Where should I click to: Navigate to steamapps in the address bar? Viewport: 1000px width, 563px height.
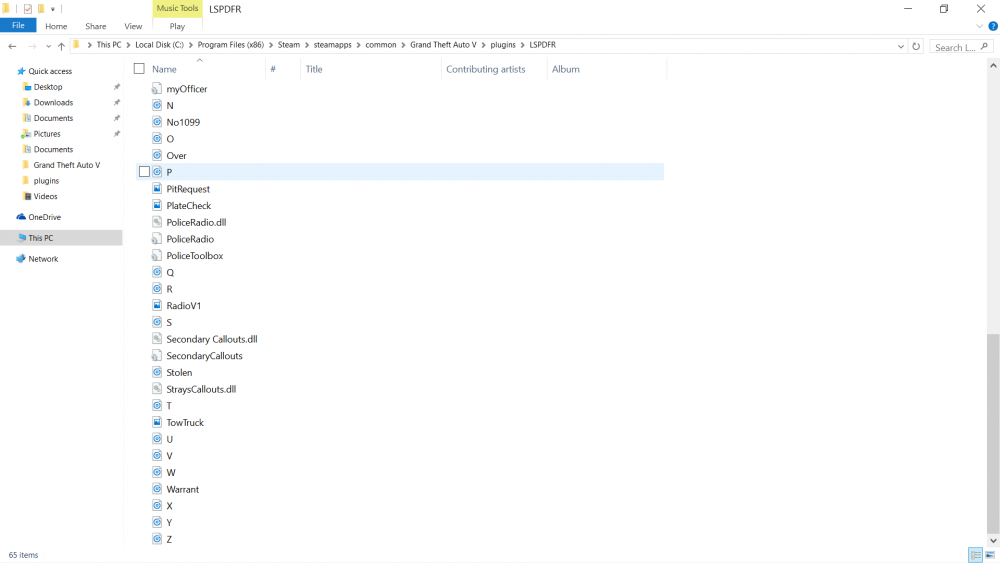(332, 45)
